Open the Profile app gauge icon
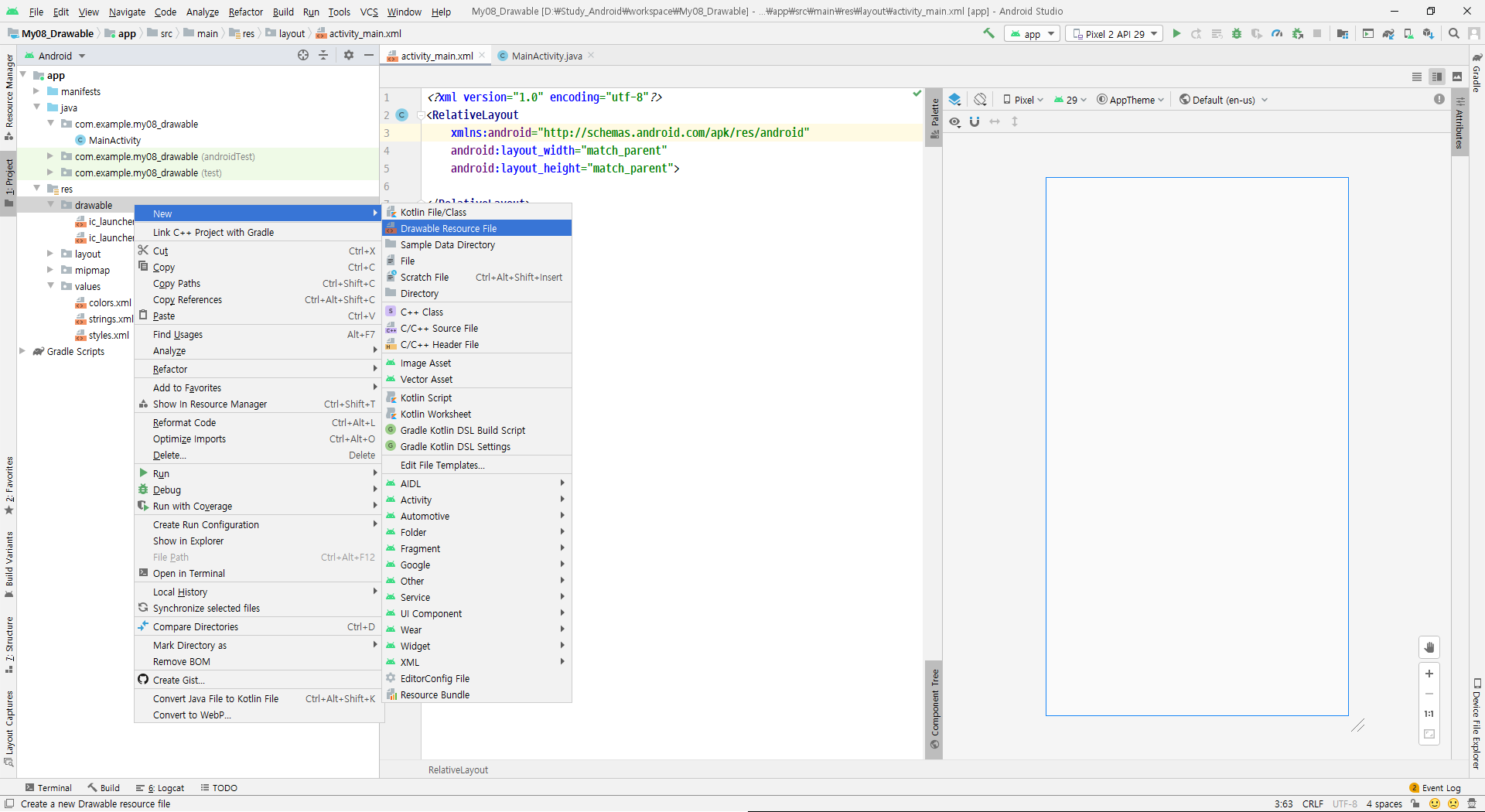1485x812 pixels. [x=1277, y=33]
